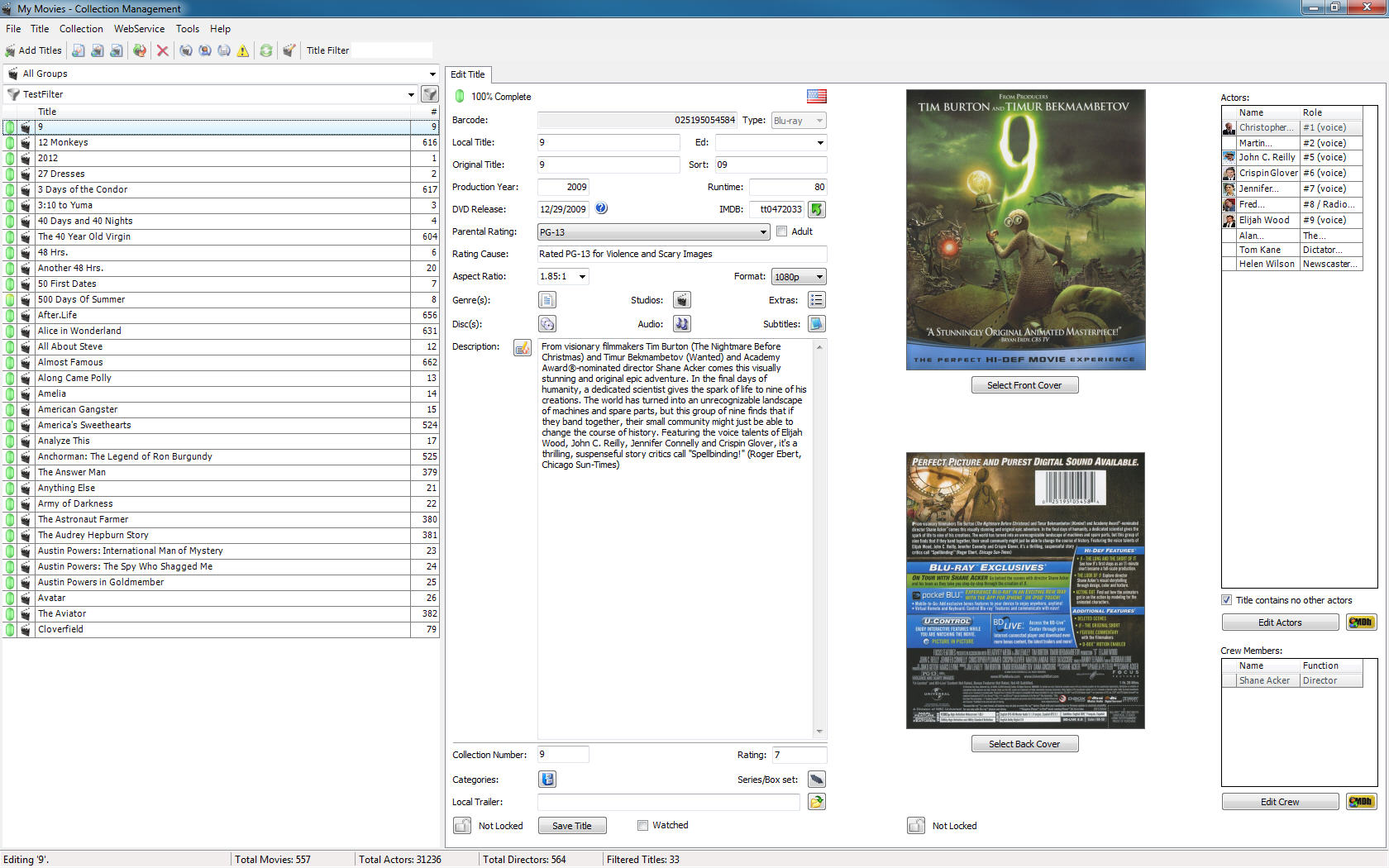Click the Select Front Cover button
Viewport: 1389px width, 868px height.
coord(1024,385)
